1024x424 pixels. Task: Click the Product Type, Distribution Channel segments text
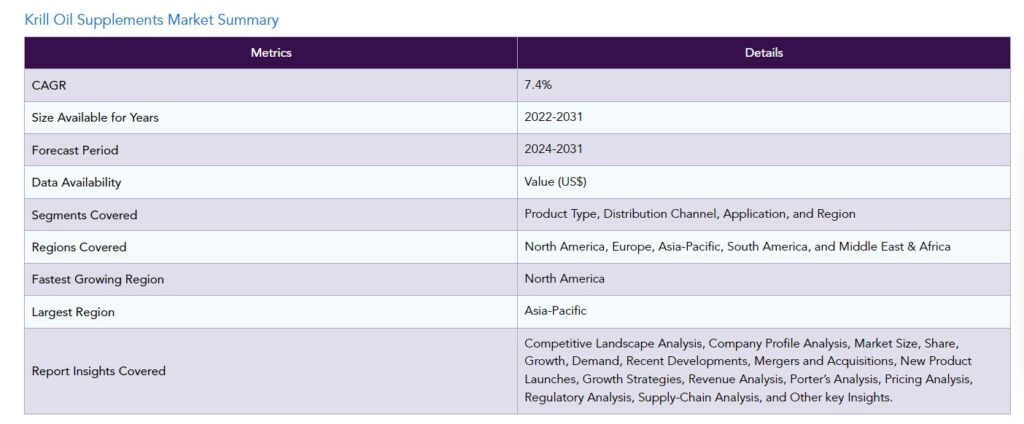[x=690, y=214]
